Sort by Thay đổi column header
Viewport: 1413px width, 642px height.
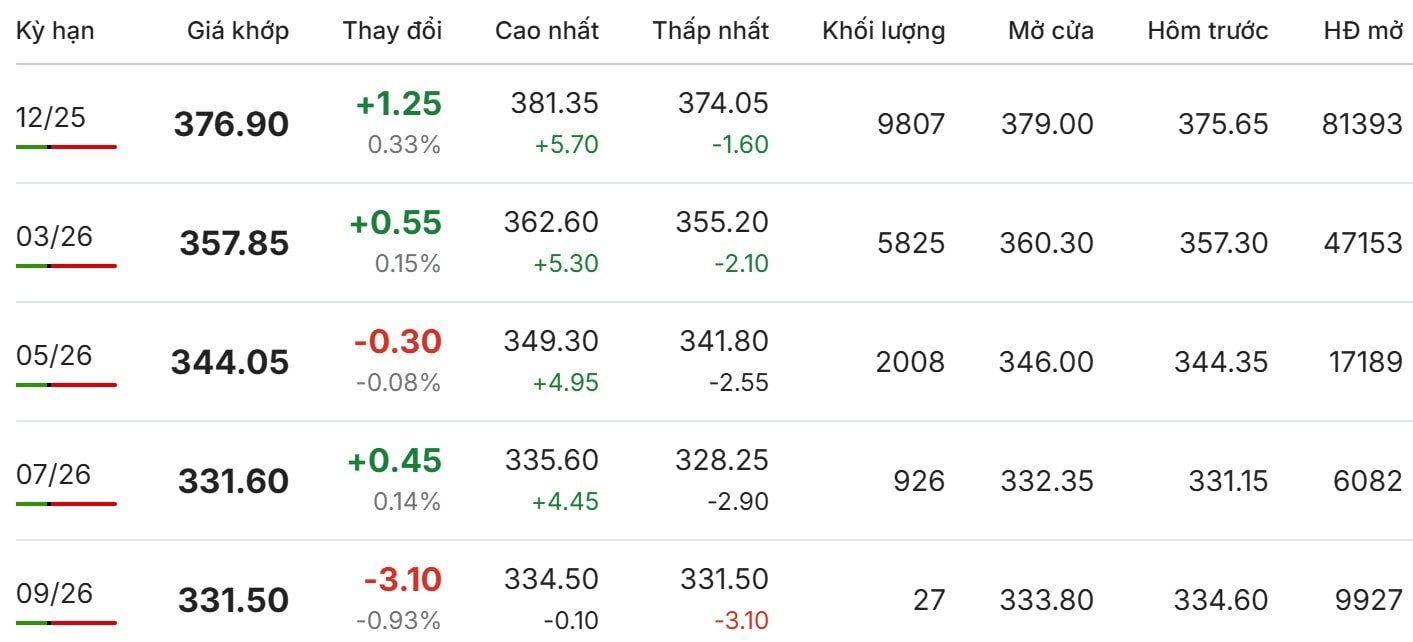(392, 31)
